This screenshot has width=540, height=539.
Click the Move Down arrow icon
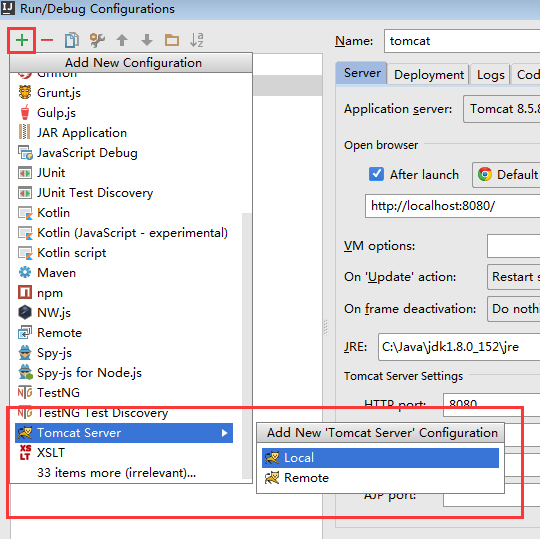[147, 40]
